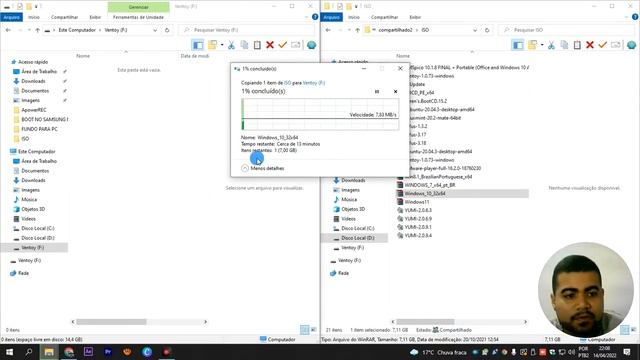Click the red X Delete icon in ISO window
This screenshot has width=640, height=360.
point(590,45)
